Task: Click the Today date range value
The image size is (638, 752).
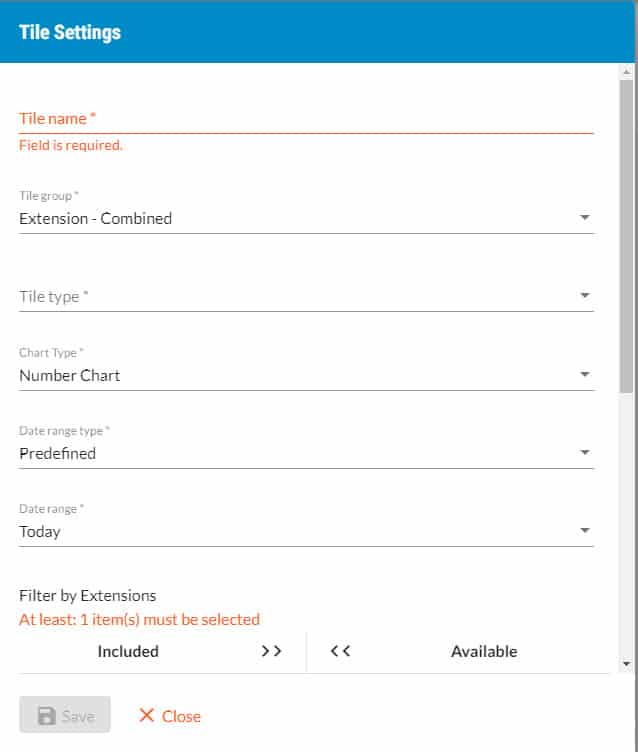Action: [40, 531]
